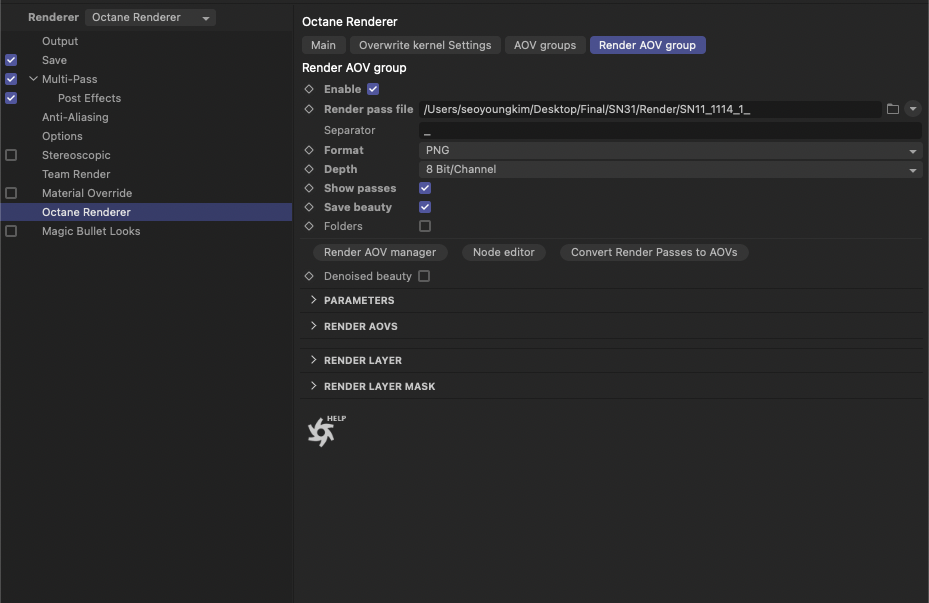Open the Format PNG dropdown
The image size is (929, 603).
coord(670,150)
